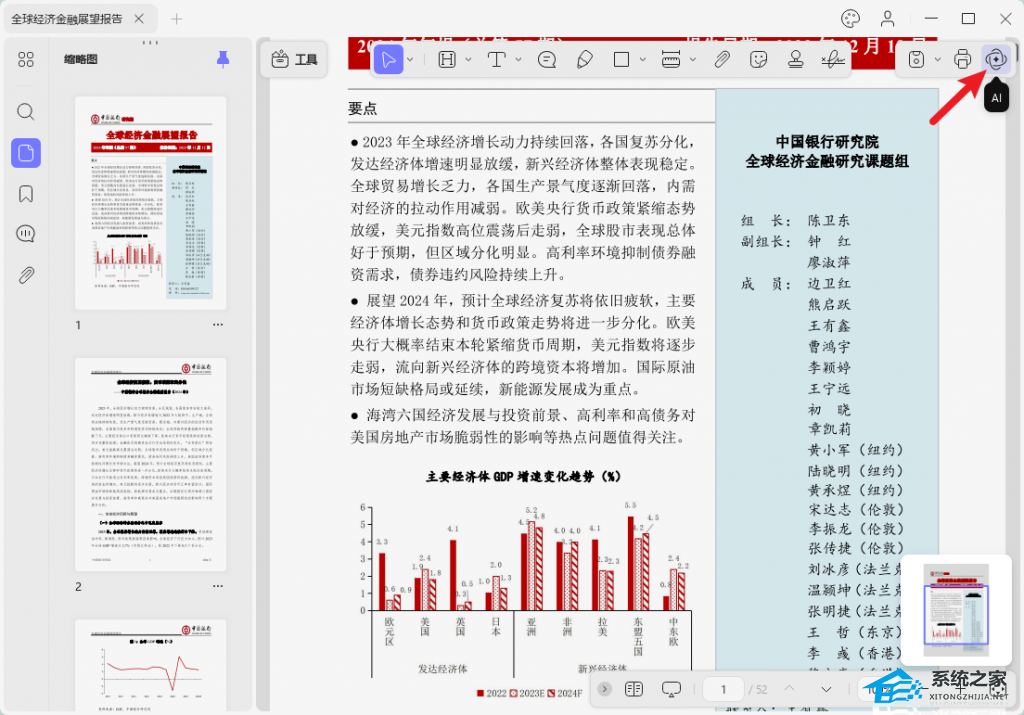Go to next page arrow
The width and height of the screenshot is (1024, 715).
[x=826, y=690]
